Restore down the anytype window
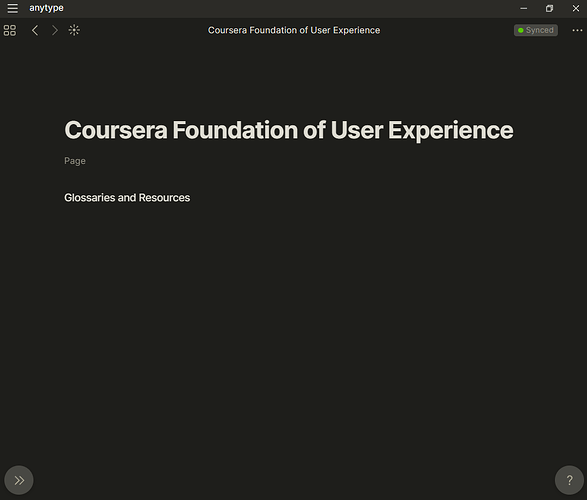The width and height of the screenshot is (587, 500). click(x=549, y=8)
